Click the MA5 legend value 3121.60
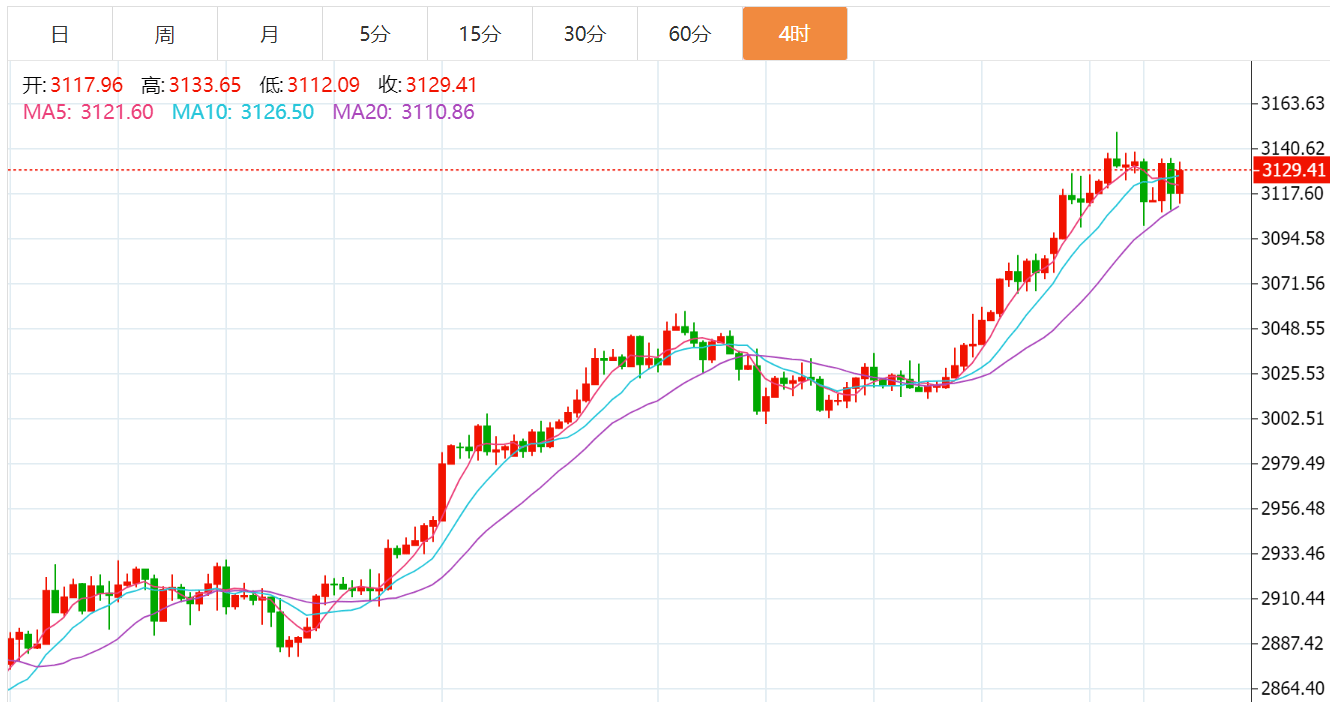Screen dimensions: 1330x702 (x=116, y=112)
